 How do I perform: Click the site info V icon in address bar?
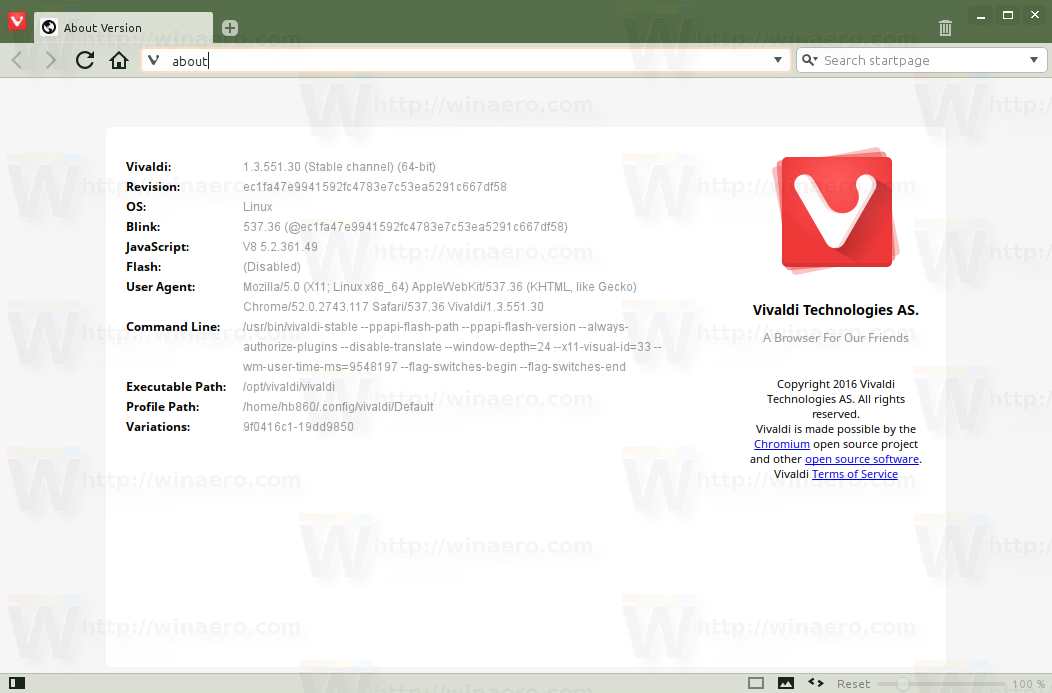click(154, 60)
